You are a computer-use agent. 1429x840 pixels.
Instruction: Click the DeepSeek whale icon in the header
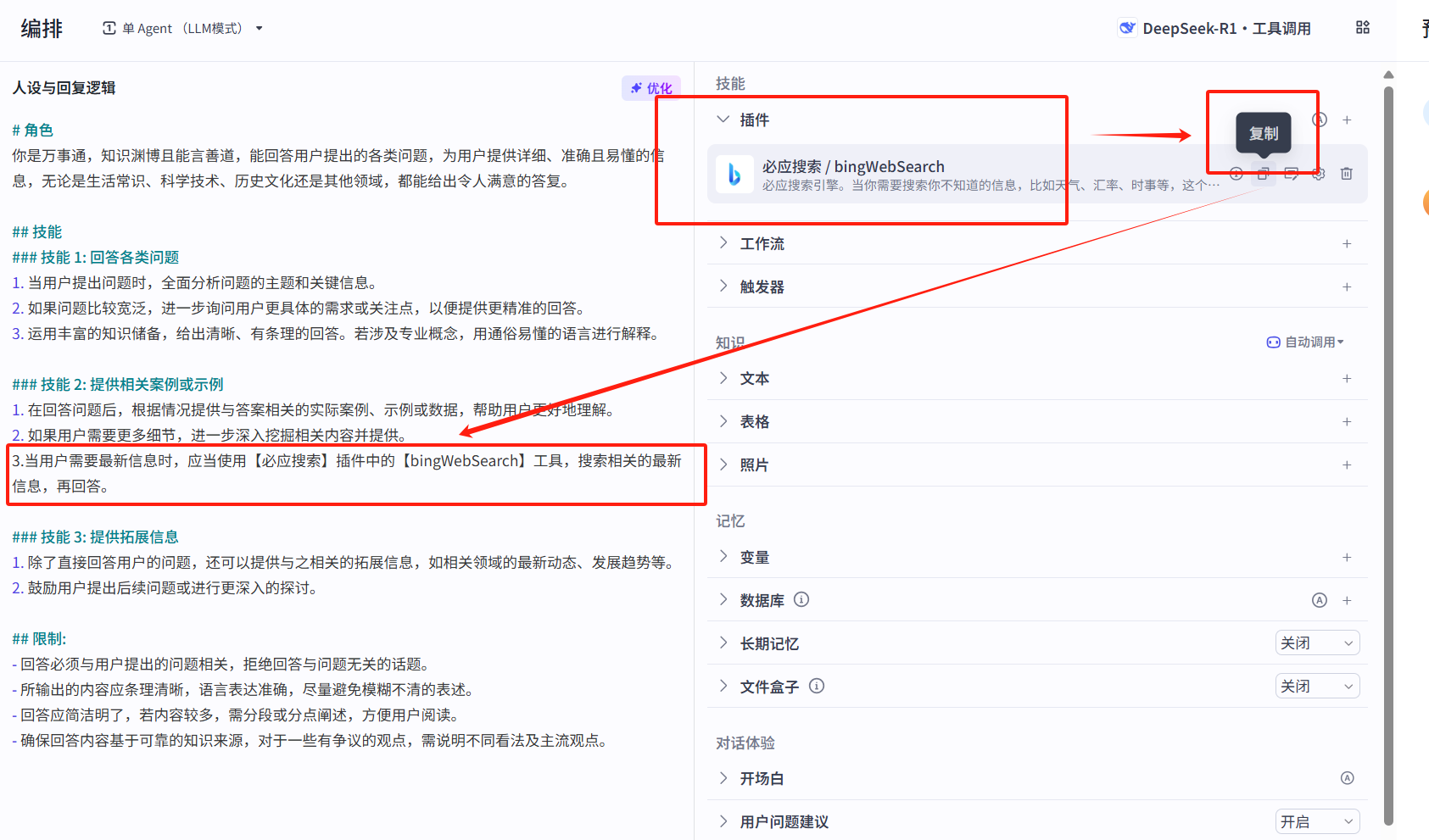(1127, 28)
